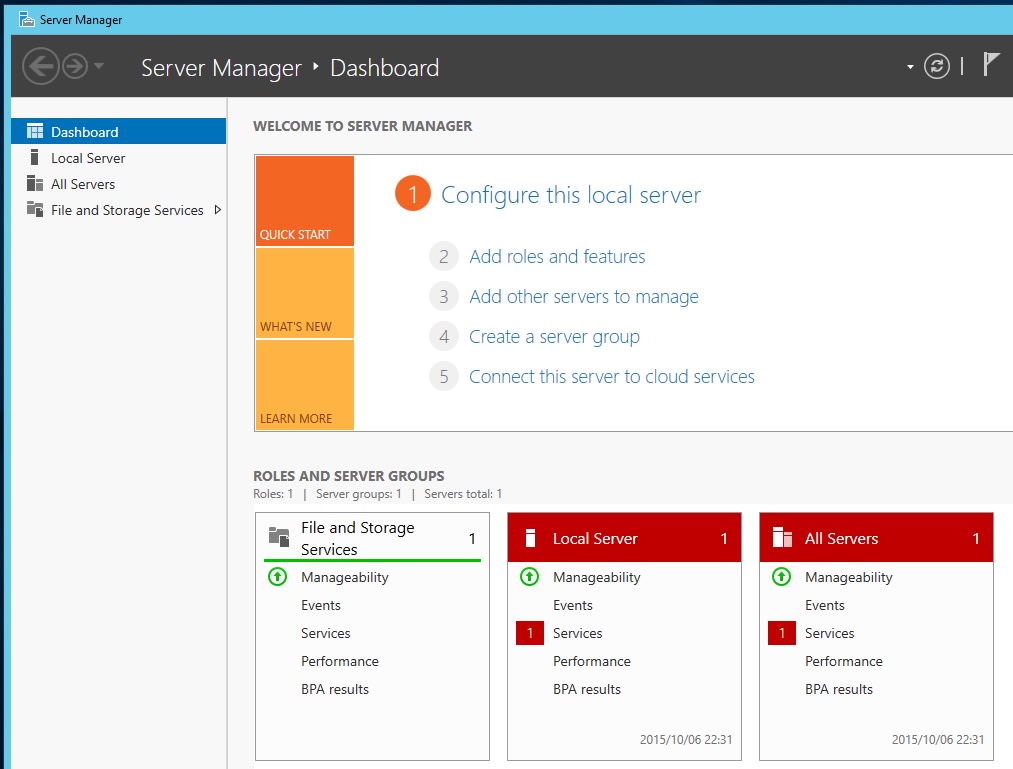
Task: Select Dashboard in the sidebar
Action: click(119, 132)
